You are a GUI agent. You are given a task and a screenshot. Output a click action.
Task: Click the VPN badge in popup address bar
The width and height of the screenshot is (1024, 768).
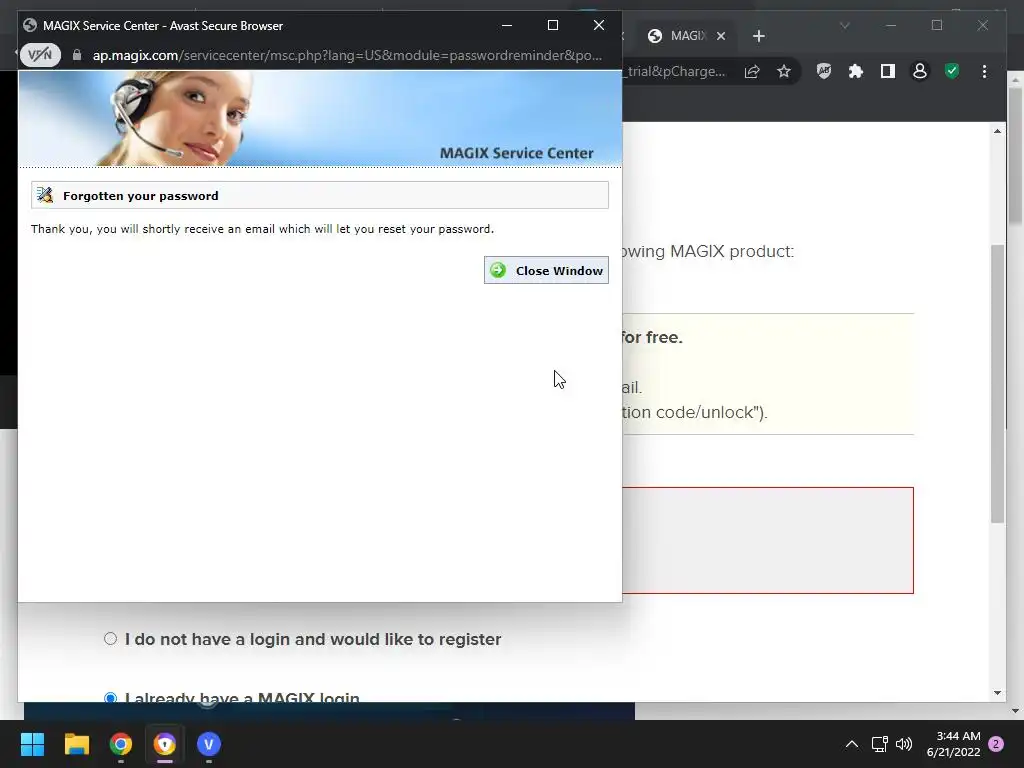pos(40,55)
